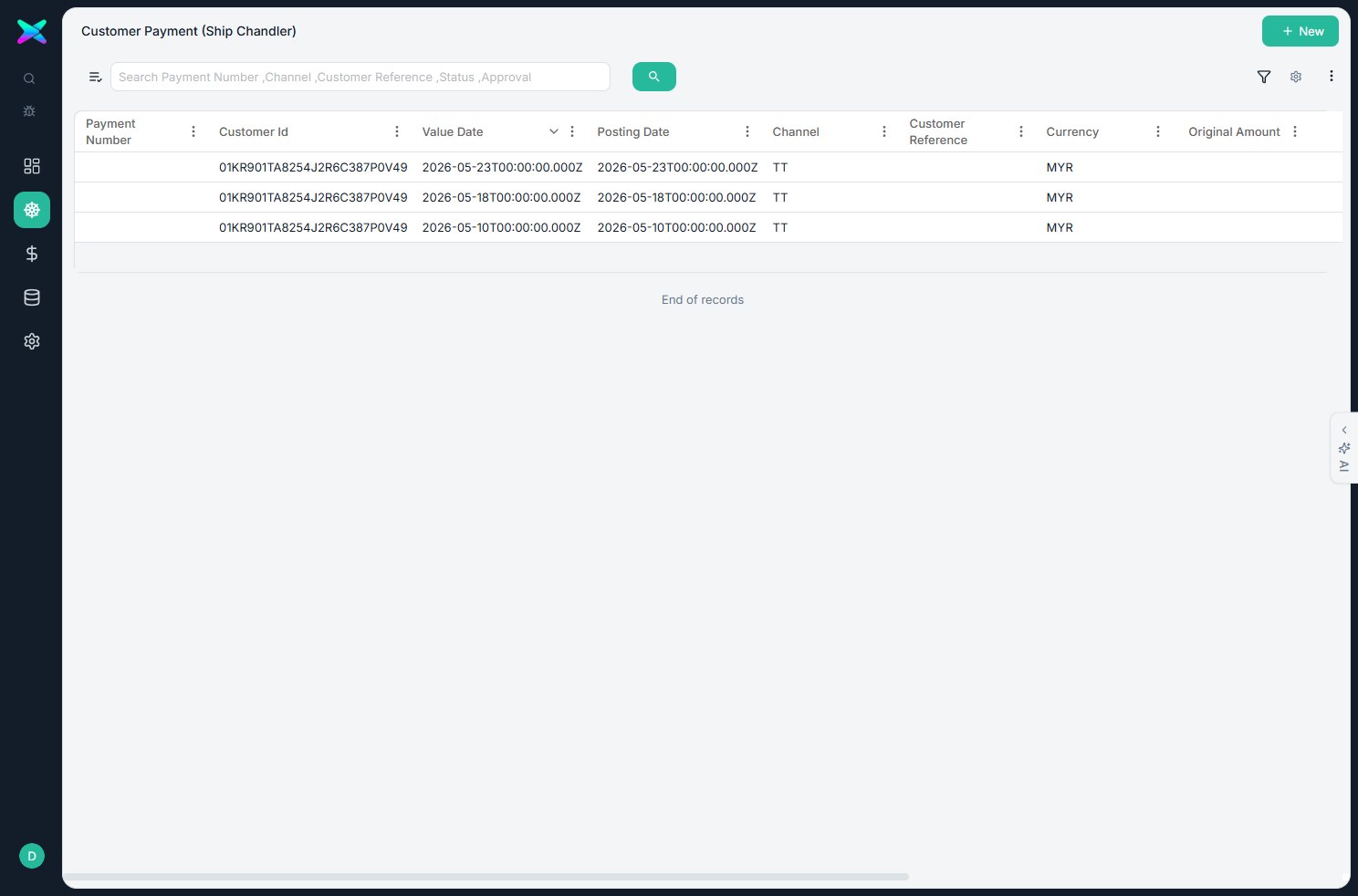The width and height of the screenshot is (1358, 896).
Task: Click the Posting Date column header
Action: point(633,131)
